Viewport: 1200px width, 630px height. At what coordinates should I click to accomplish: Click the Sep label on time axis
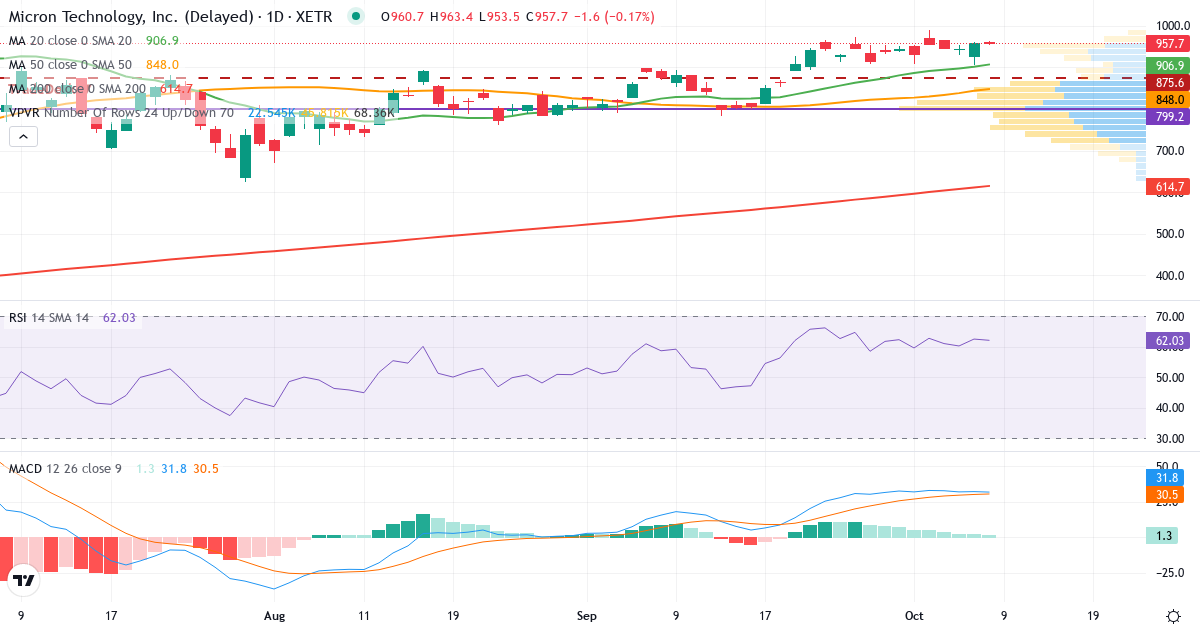click(x=587, y=616)
